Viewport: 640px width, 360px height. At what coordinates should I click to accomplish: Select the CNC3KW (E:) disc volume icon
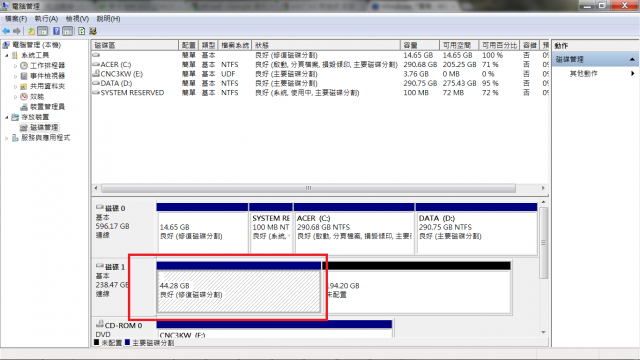pos(96,74)
